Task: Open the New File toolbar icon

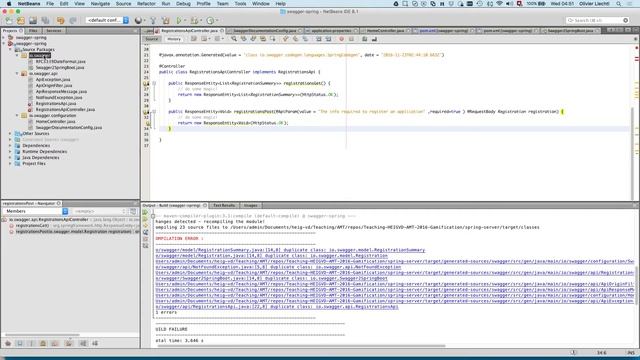Action: (x=9, y=20)
